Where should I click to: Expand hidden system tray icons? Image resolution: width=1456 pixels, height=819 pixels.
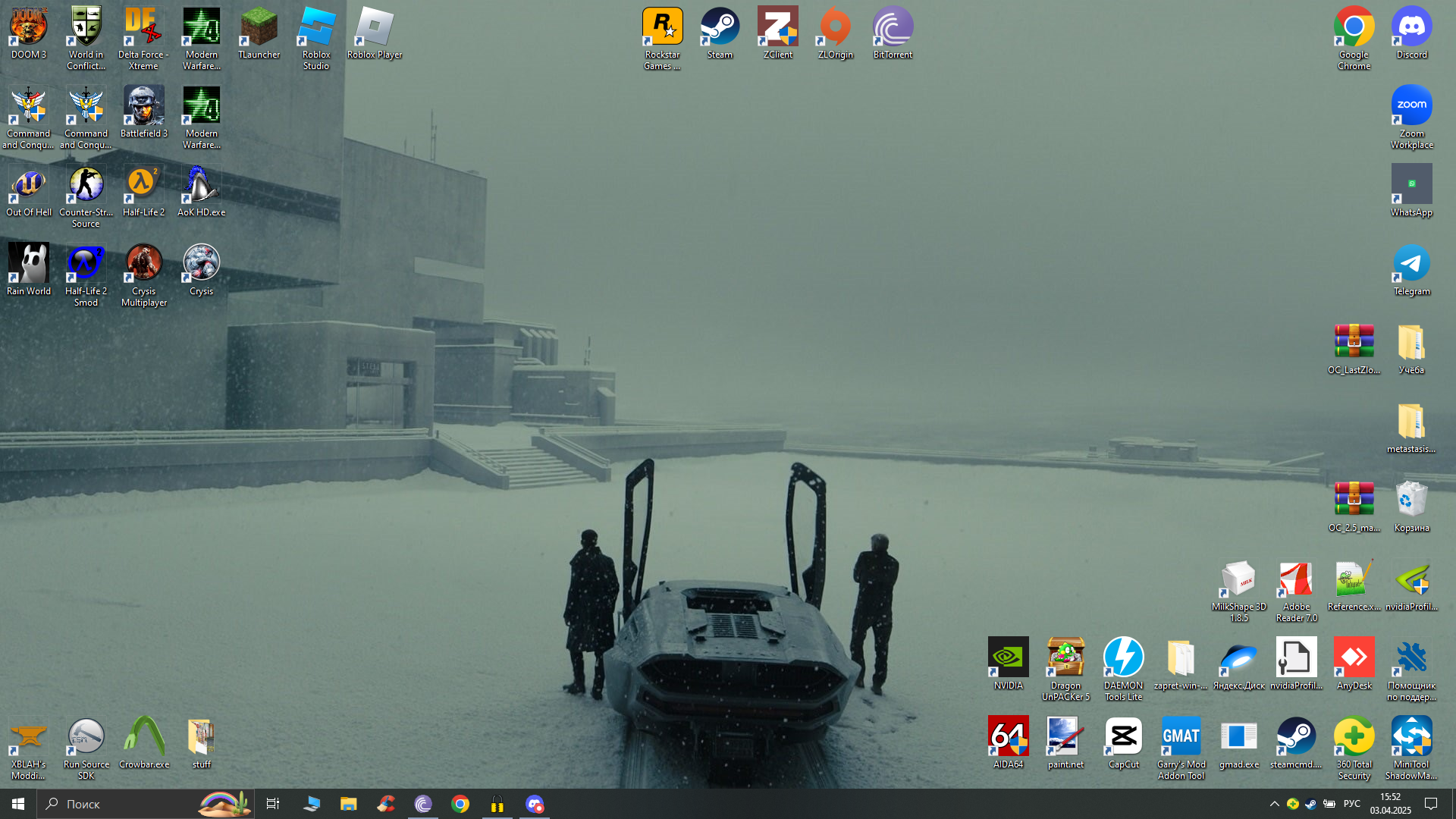(x=1274, y=804)
